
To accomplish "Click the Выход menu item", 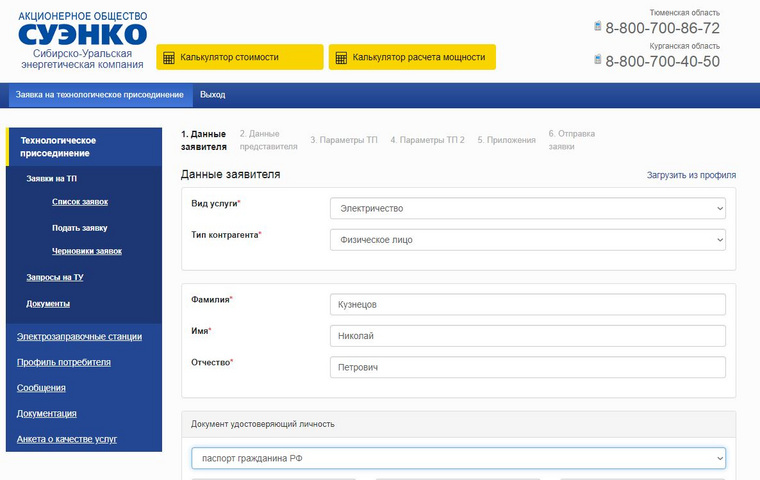I will pyautogui.click(x=213, y=95).
